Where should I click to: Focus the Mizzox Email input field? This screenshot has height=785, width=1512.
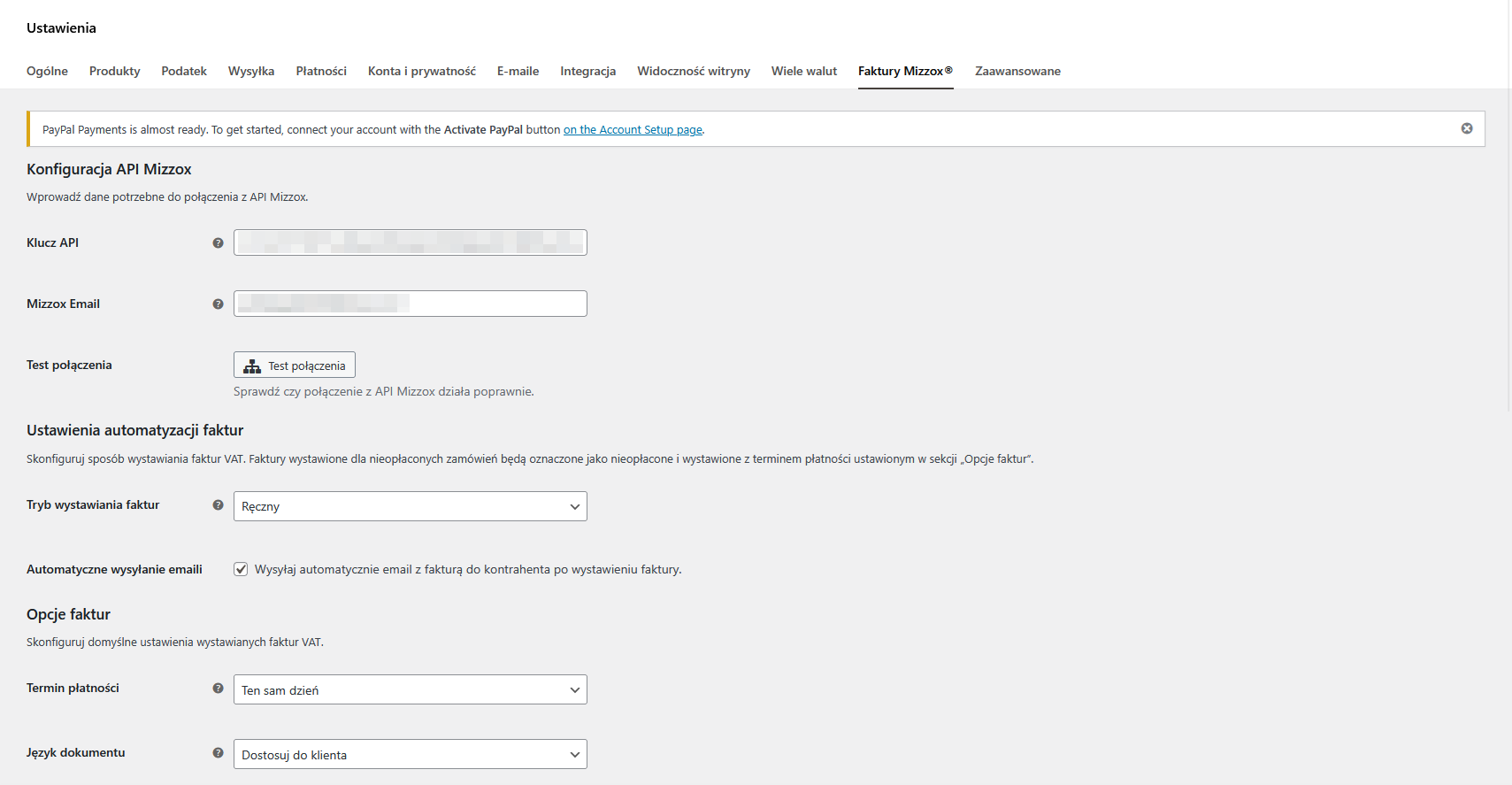[x=410, y=304]
